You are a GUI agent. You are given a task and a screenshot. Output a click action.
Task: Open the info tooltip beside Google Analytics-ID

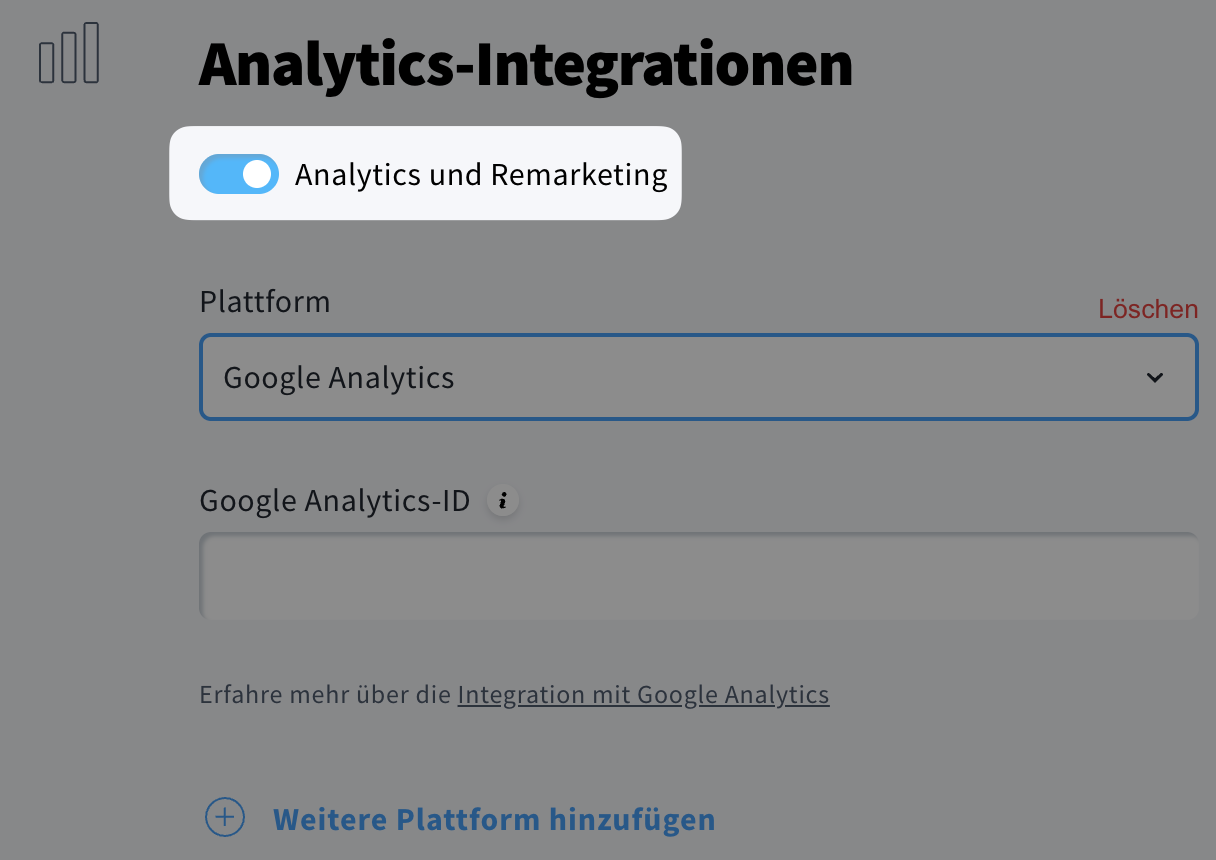(503, 500)
